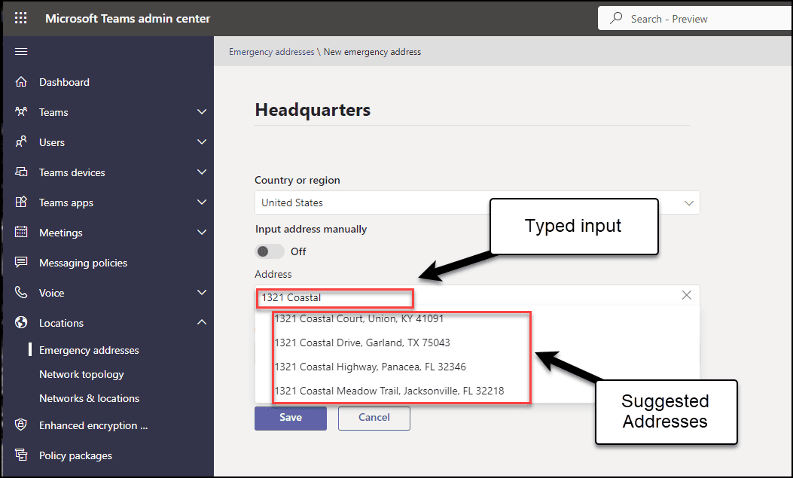
Task: Click the Teams apps label
Action: click(x=66, y=203)
